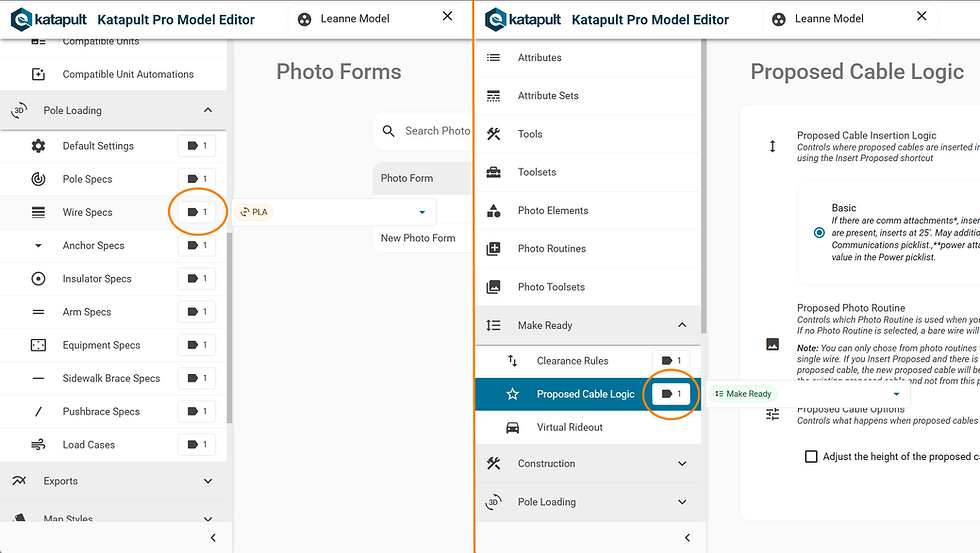Click the Compatible Unit Automations icon

pos(38,74)
